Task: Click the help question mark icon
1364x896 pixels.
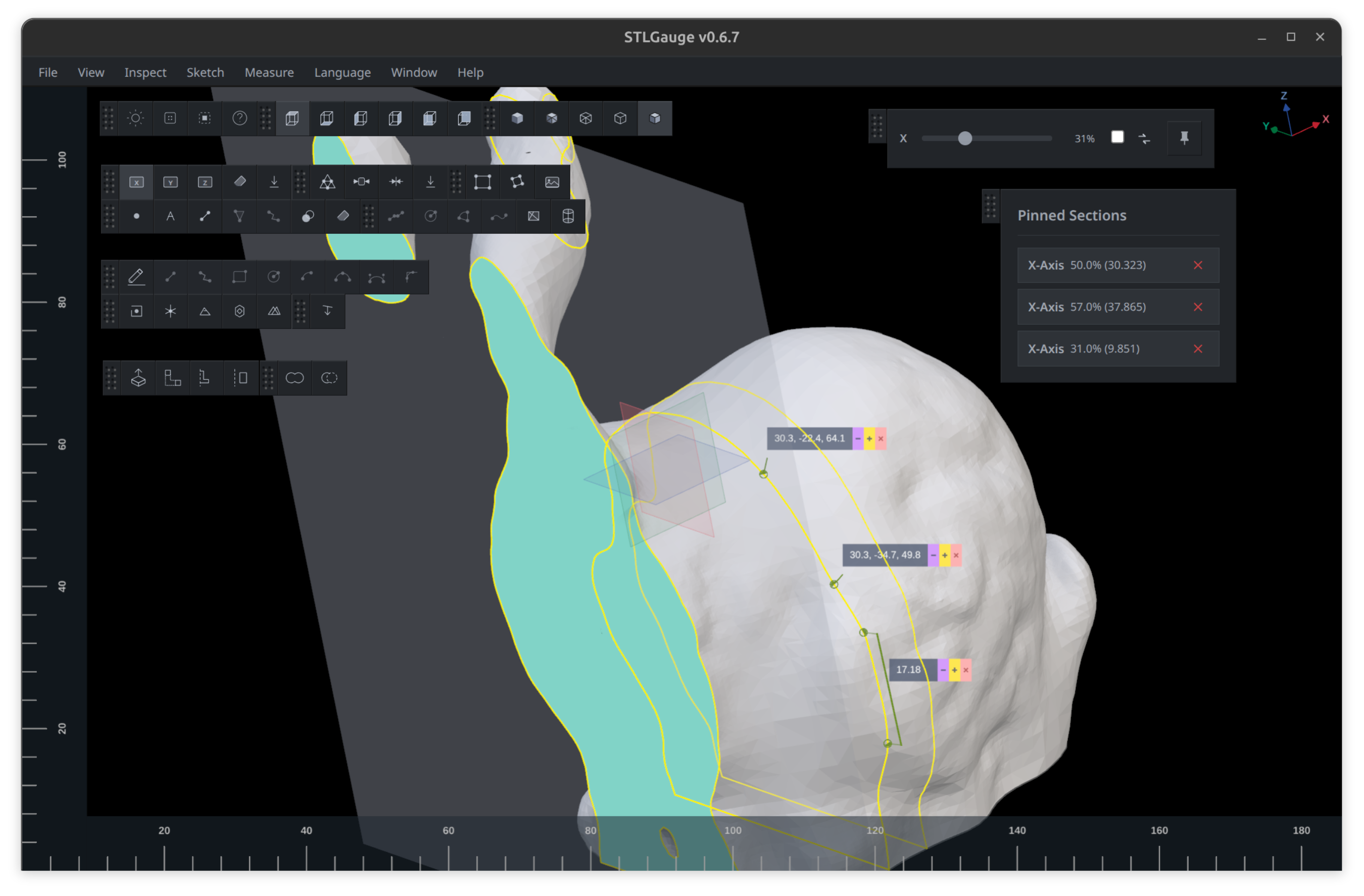Action: [239, 118]
